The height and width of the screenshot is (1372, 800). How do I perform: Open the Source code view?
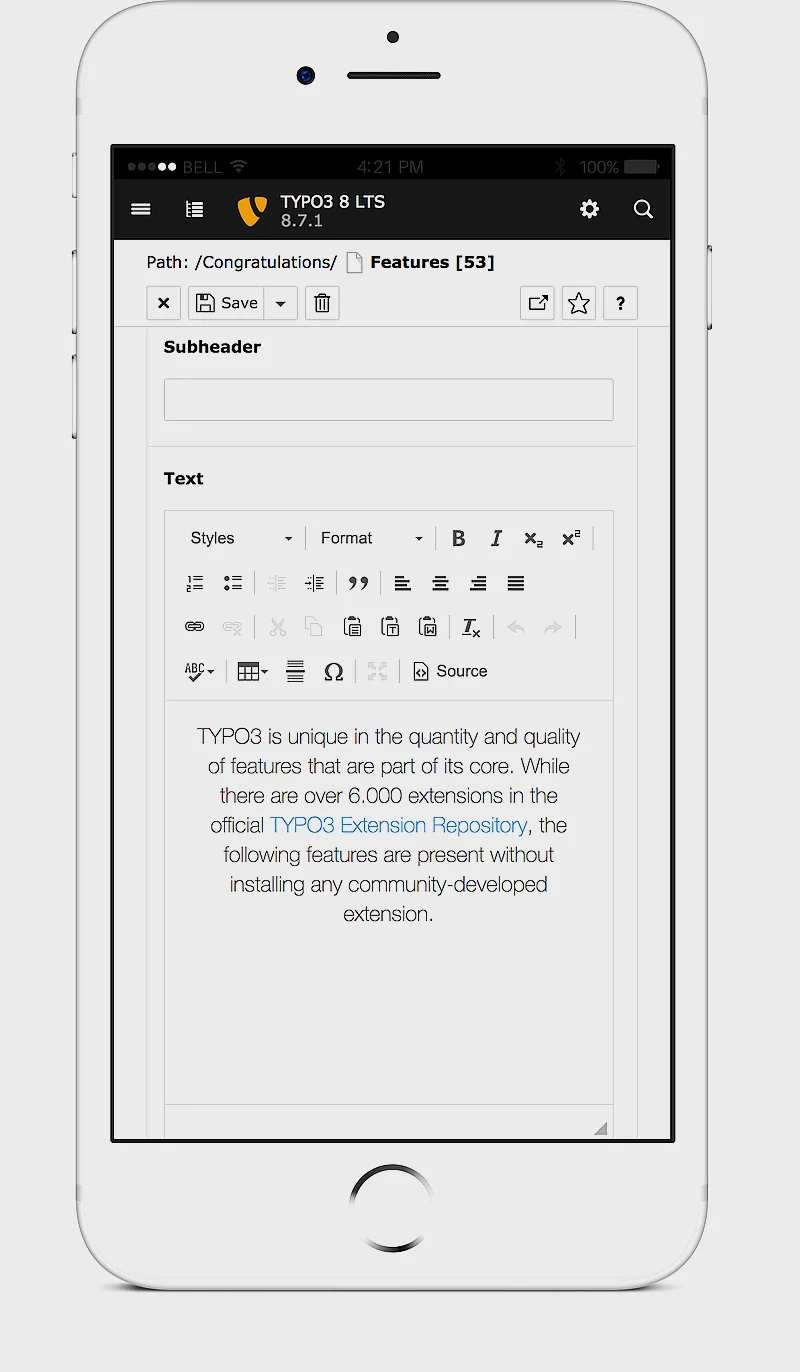[x=450, y=671]
